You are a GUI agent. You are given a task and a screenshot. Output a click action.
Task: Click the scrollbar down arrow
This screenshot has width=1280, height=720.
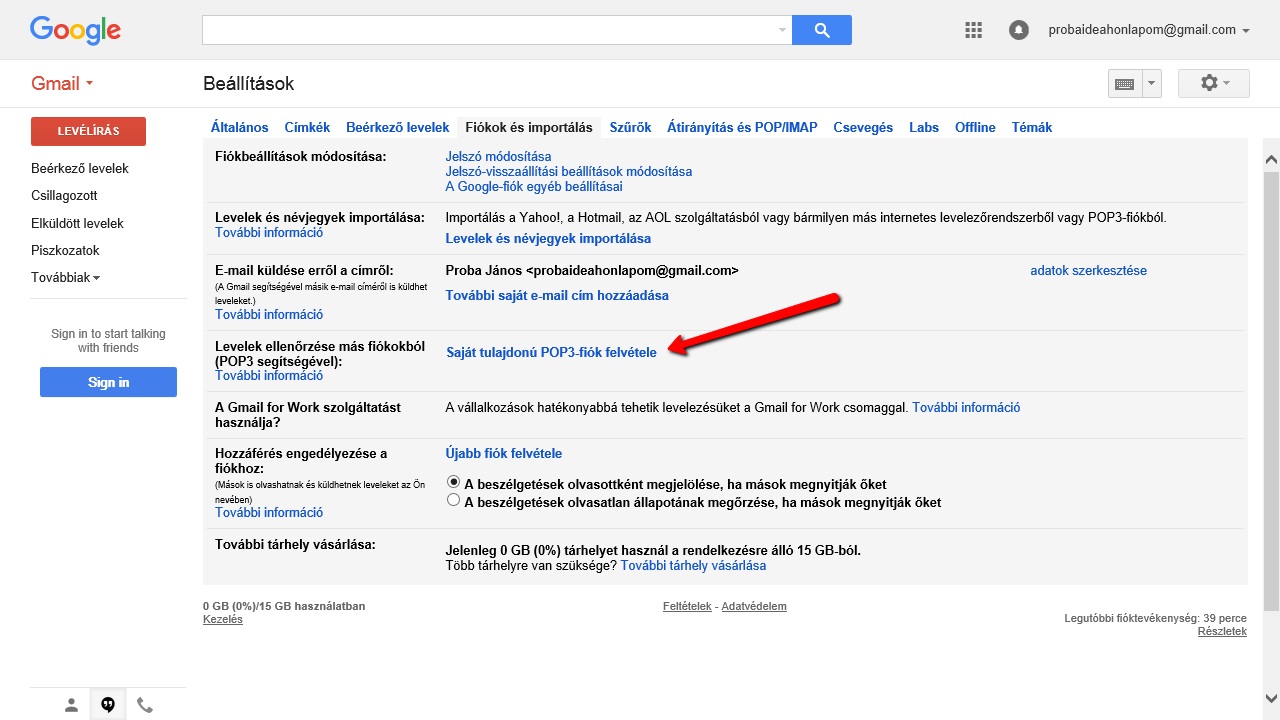pos(1271,698)
